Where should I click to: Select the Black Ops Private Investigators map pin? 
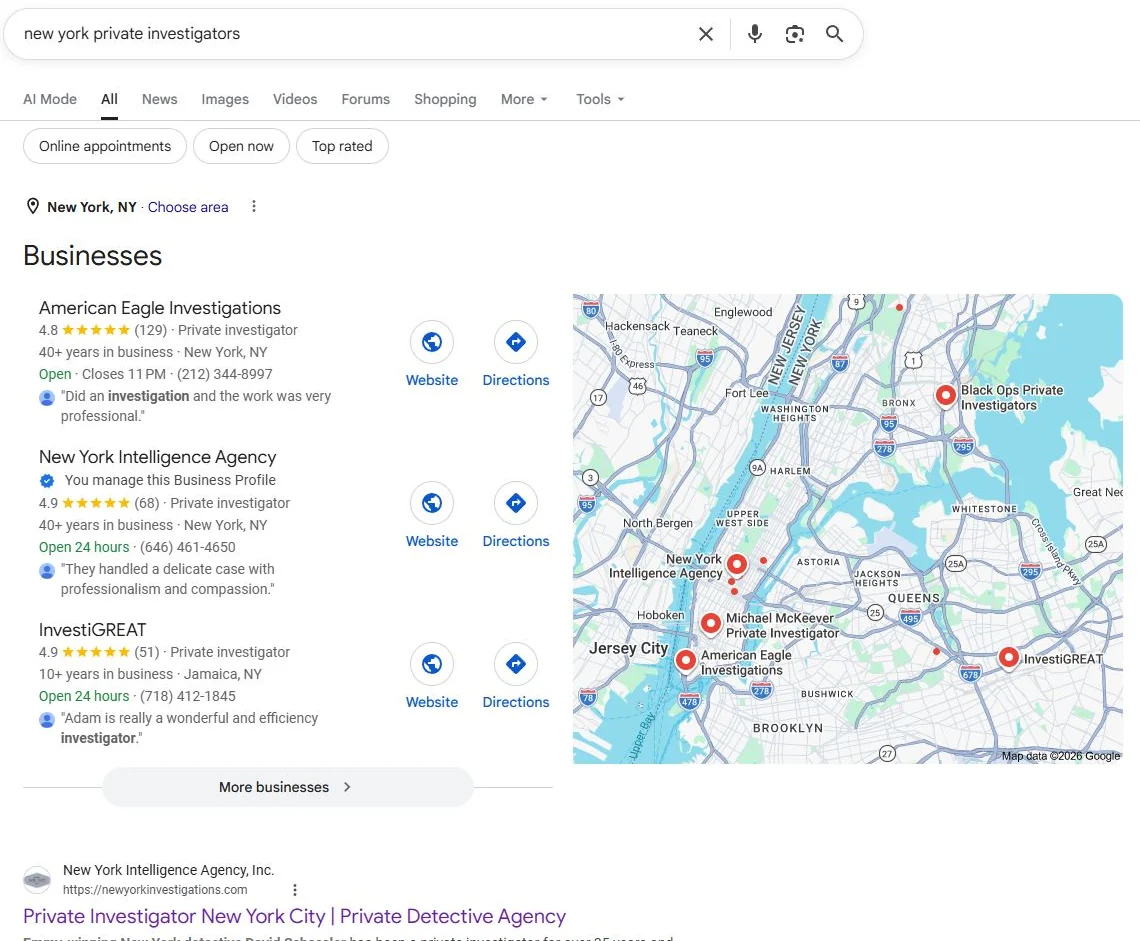tap(945, 396)
